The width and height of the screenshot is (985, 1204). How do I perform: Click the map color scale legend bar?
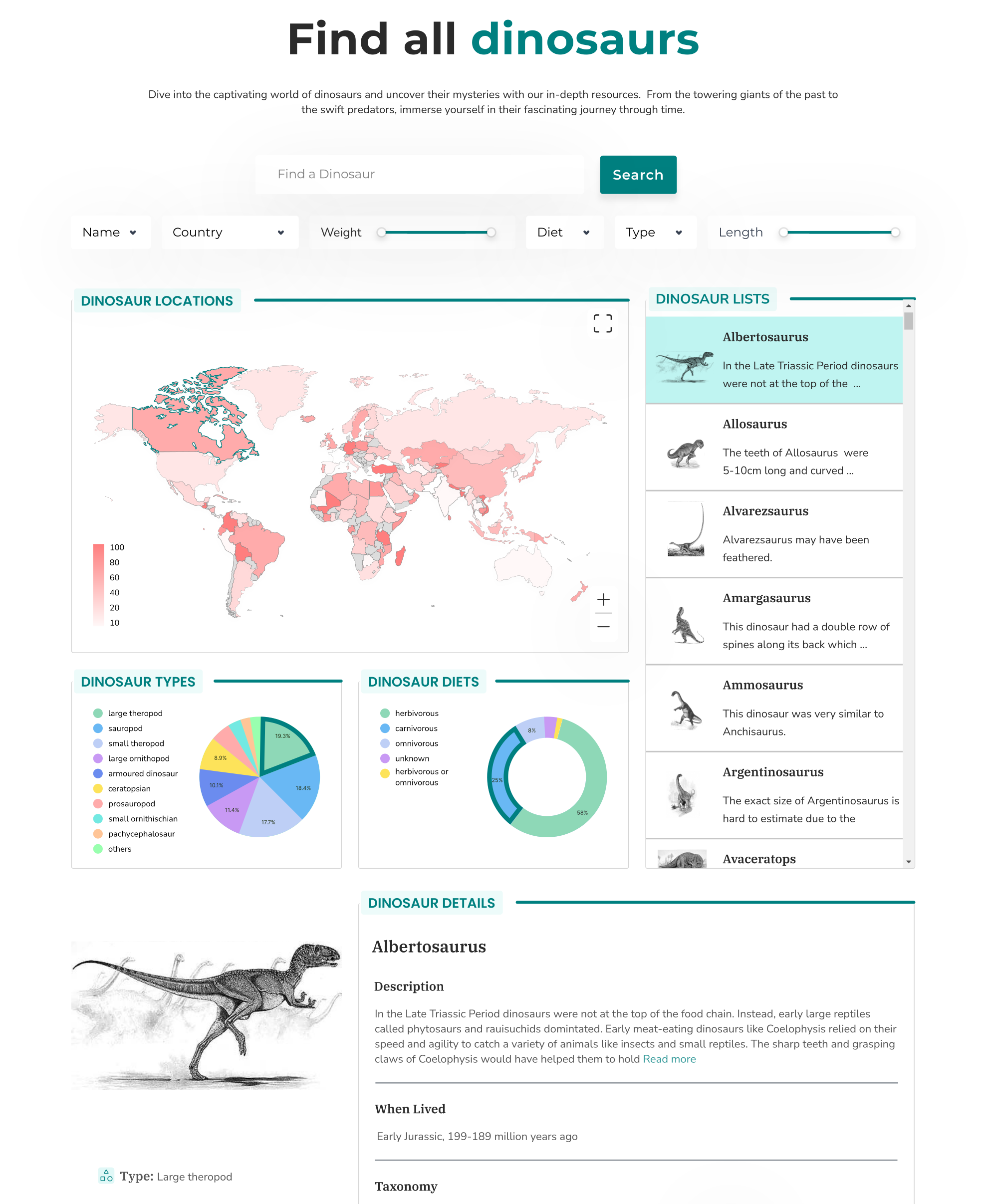tap(99, 585)
